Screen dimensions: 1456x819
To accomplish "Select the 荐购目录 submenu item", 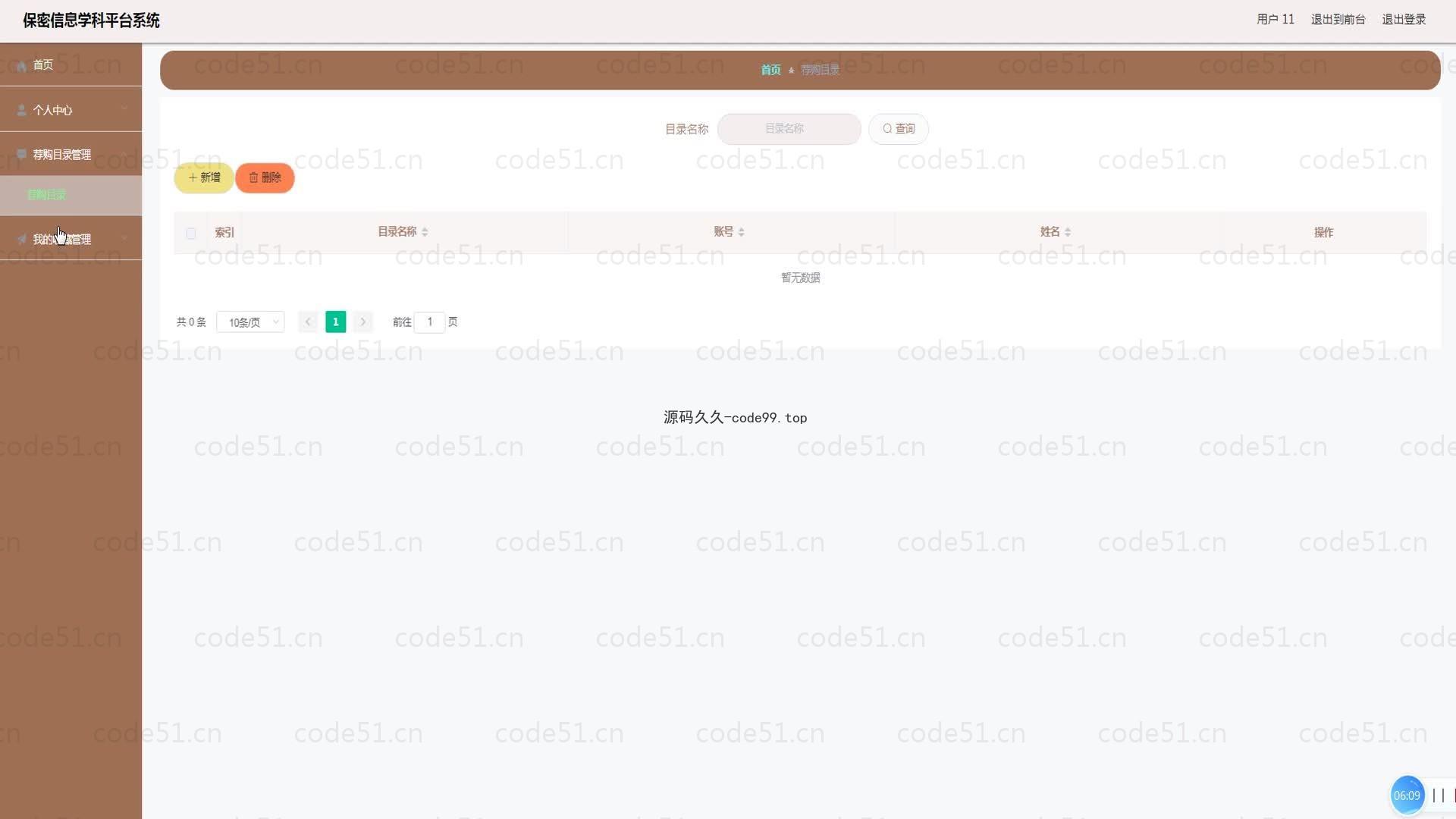I will (71, 195).
